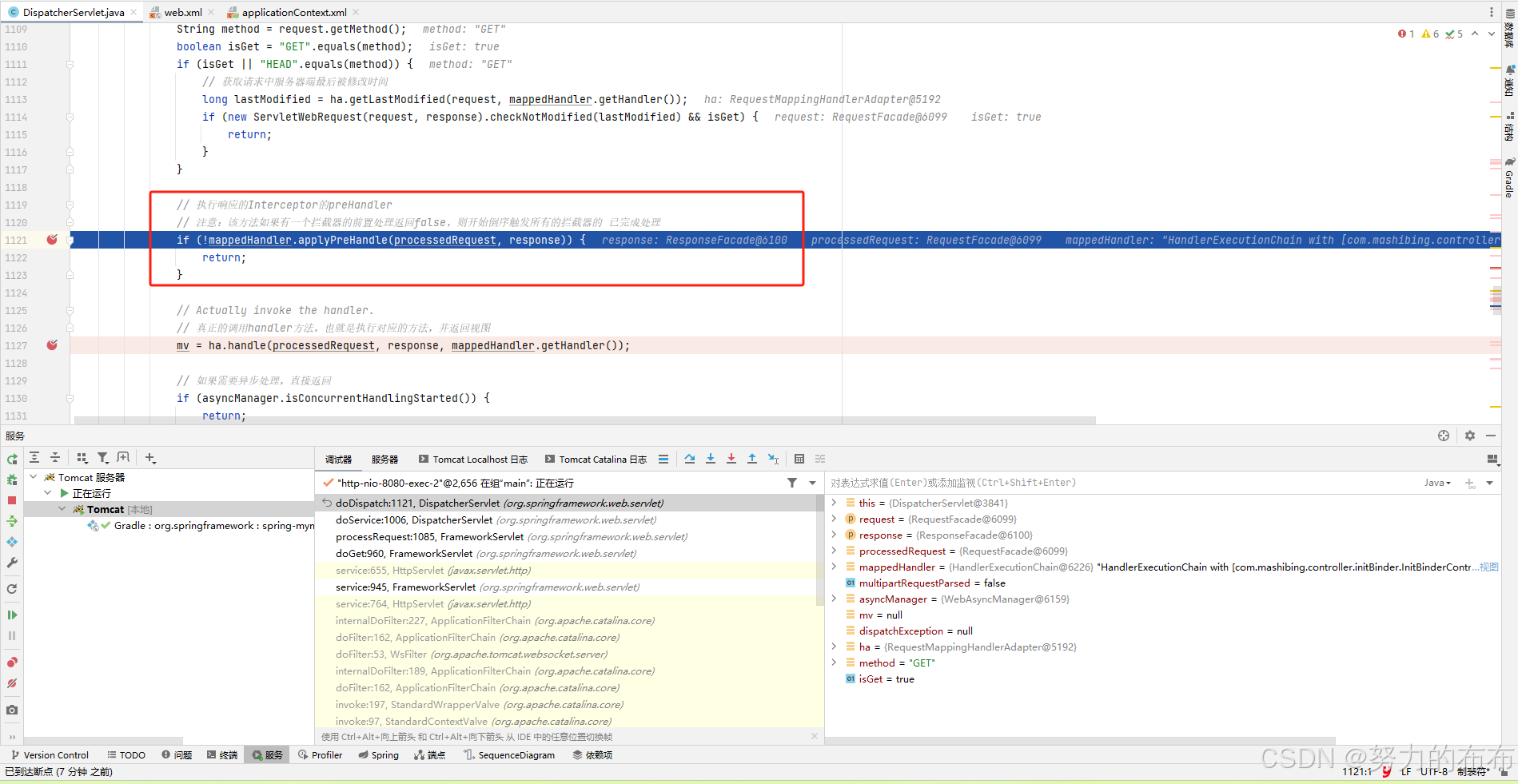The image size is (1518, 784).
Task: Click the camera thread dump icon
Action: [x=12, y=710]
